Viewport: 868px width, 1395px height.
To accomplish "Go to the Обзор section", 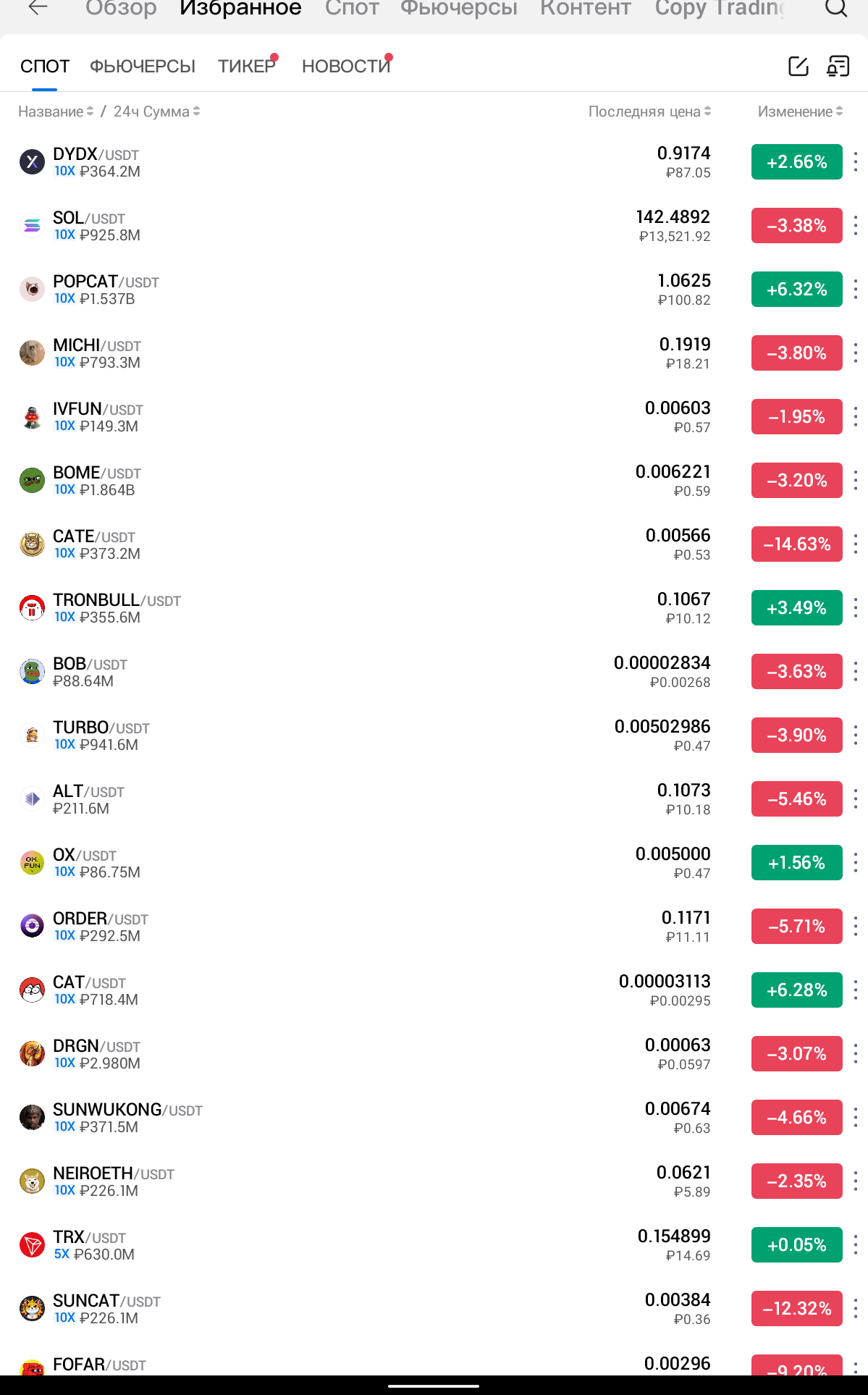I will pos(121,8).
